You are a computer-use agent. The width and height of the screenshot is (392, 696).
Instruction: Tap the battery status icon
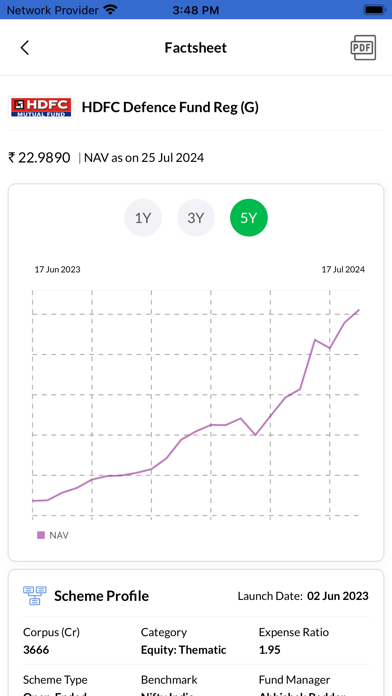click(x=375, y=10)
